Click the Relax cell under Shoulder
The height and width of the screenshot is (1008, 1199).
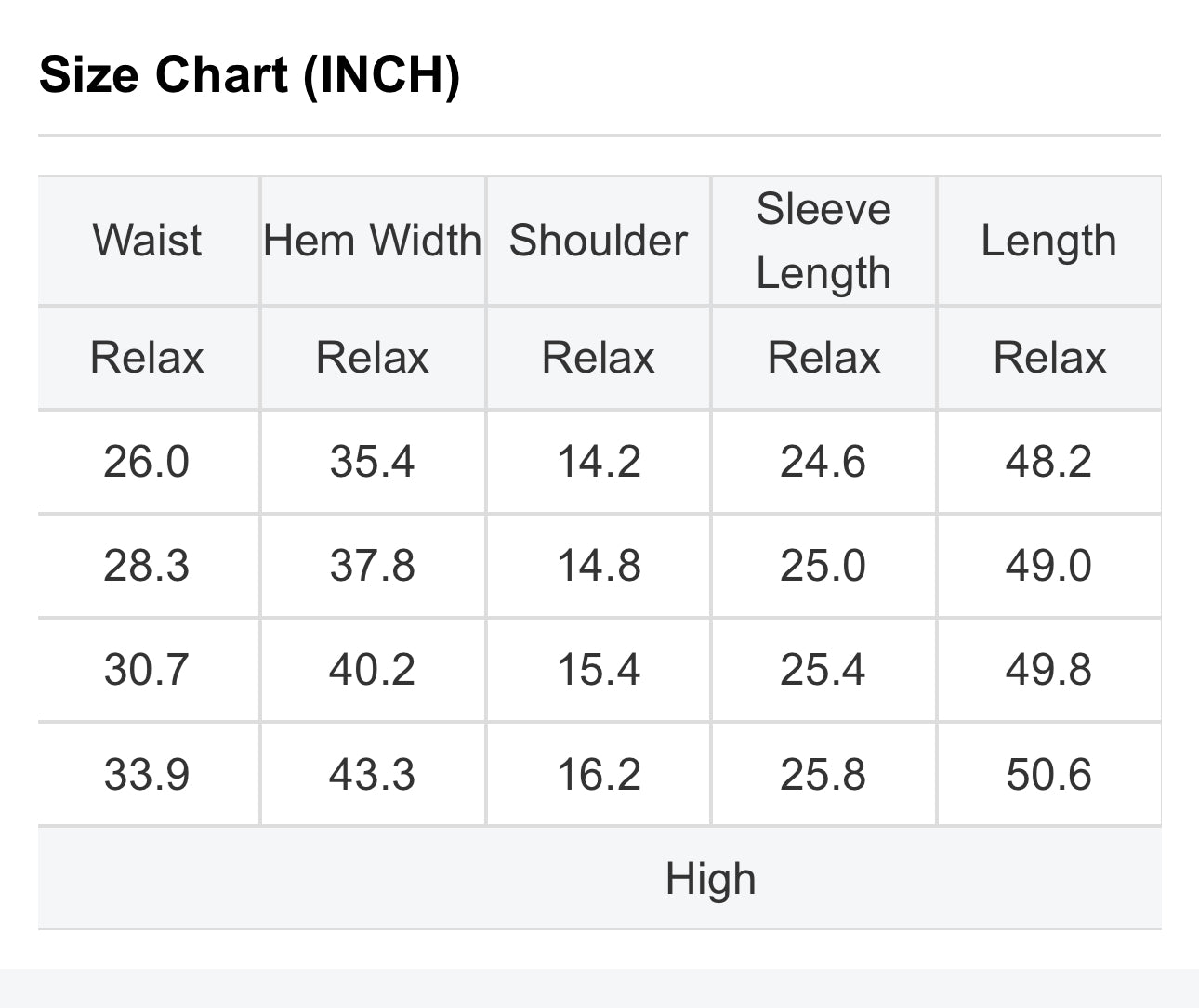pyautogui.click(x=599, y=358)
